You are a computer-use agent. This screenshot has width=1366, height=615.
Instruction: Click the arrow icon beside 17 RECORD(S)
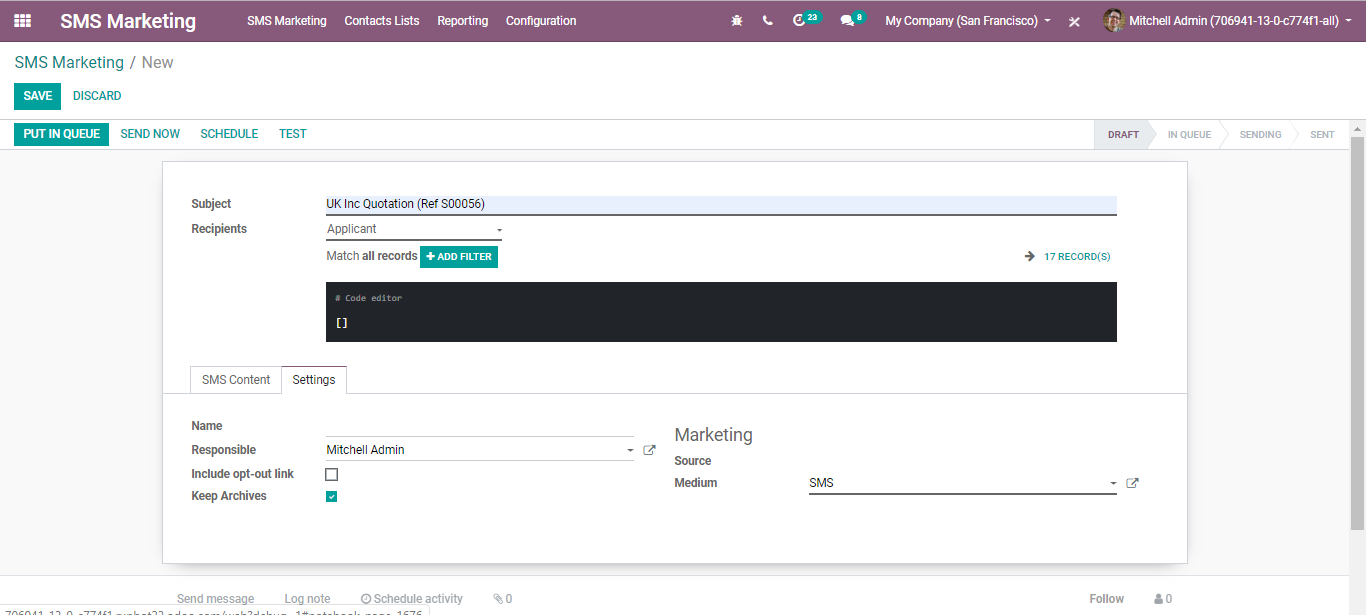point(1030,257)
